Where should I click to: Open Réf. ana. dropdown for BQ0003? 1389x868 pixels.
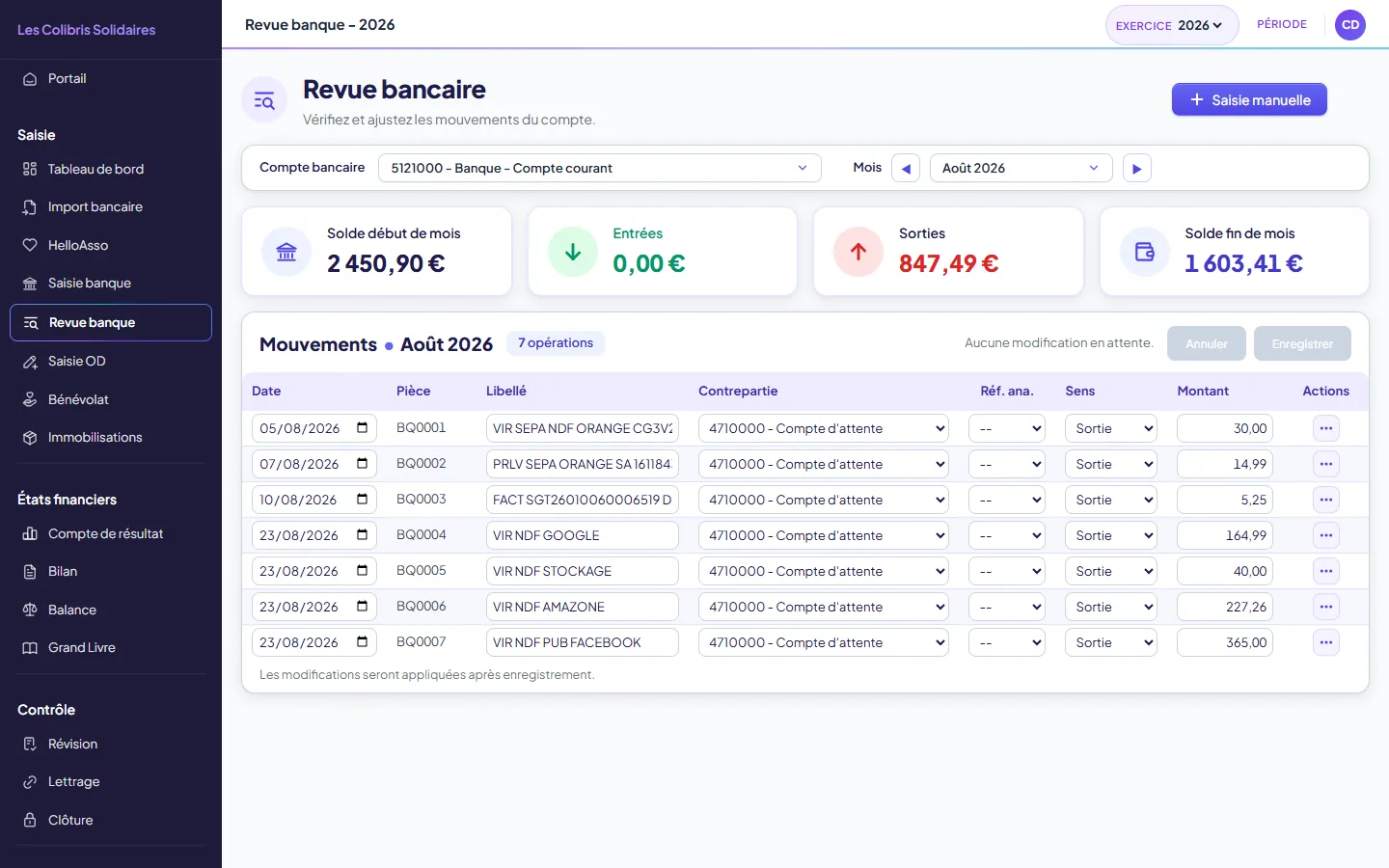click(x=1007, y=500)
